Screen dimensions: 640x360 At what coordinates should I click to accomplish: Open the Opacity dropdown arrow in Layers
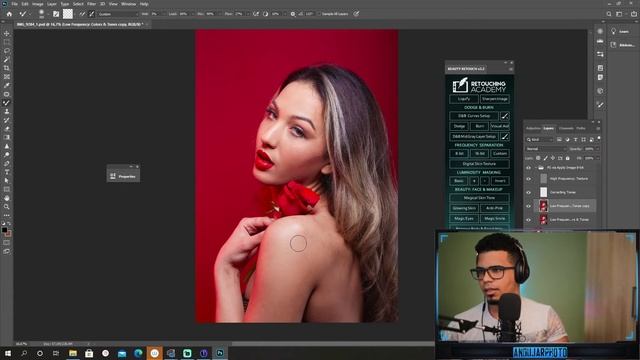pyautogui.click(x=598, y=149)
